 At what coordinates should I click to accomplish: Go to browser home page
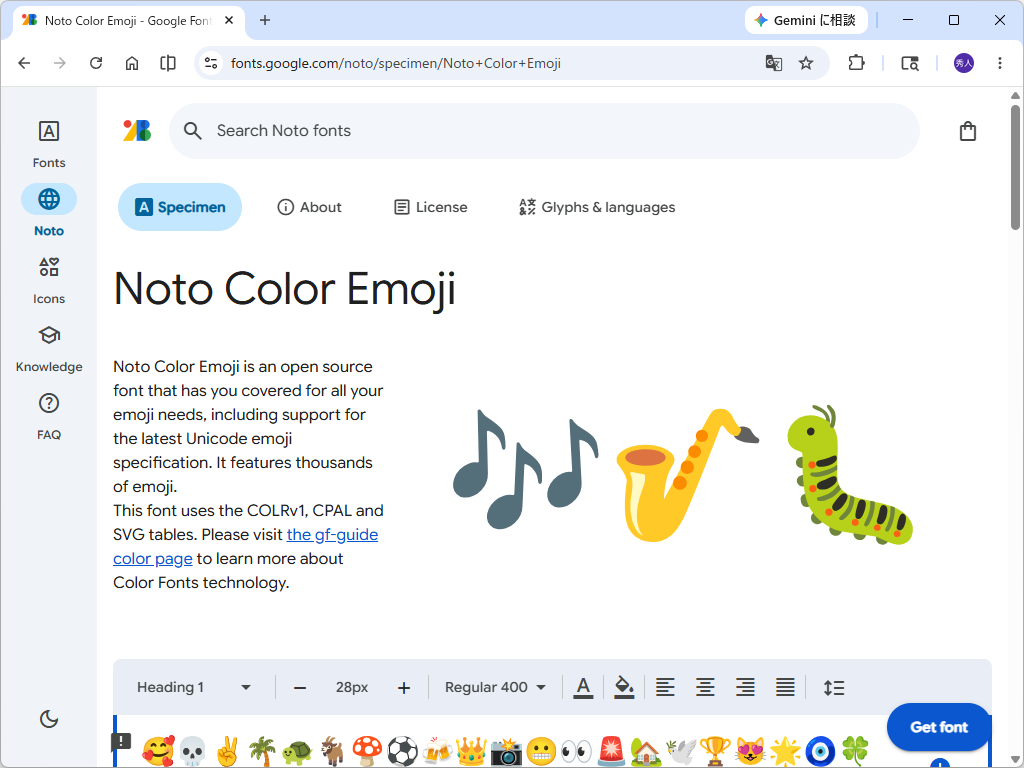coord(132,63)
